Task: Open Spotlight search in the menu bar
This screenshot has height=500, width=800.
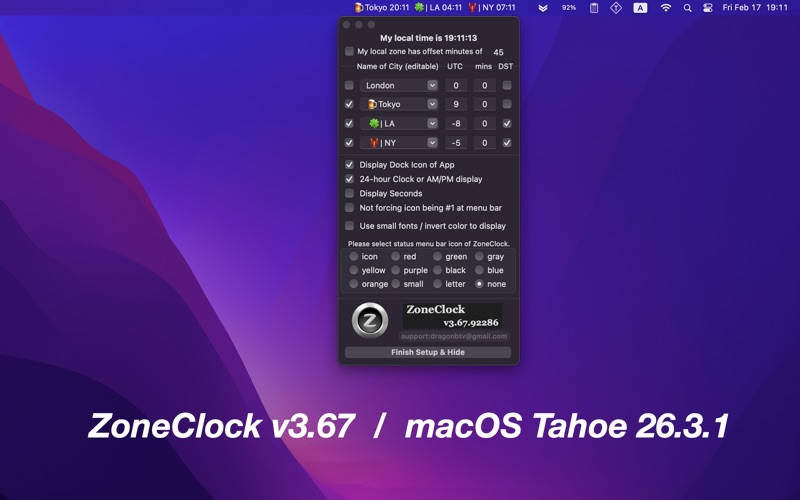Action: [687, 8]
